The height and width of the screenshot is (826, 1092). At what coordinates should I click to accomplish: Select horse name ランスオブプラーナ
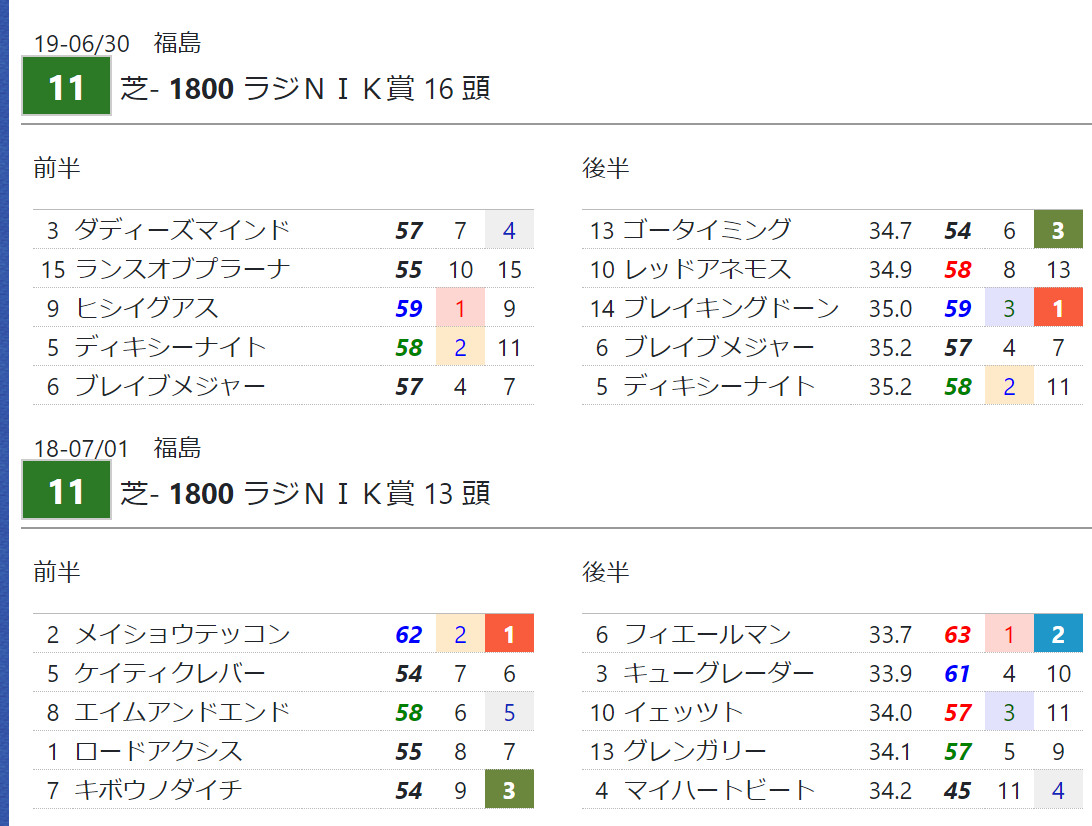(x=182, y=269)
